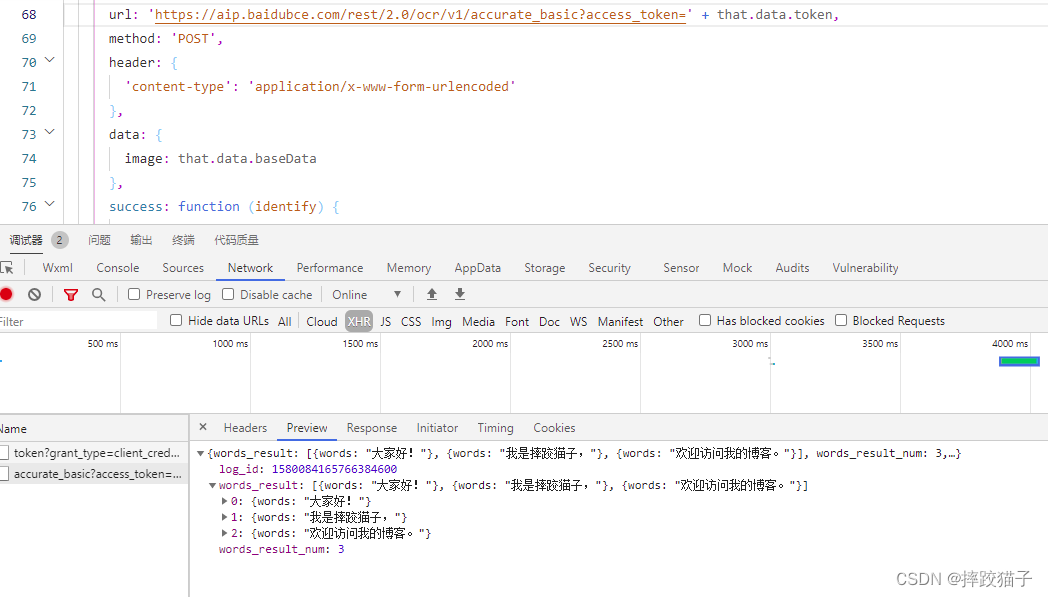Select the accurate_basic?access_token request row
Viewport: 1048px width, 597px height.
click(x=94, y=473)
